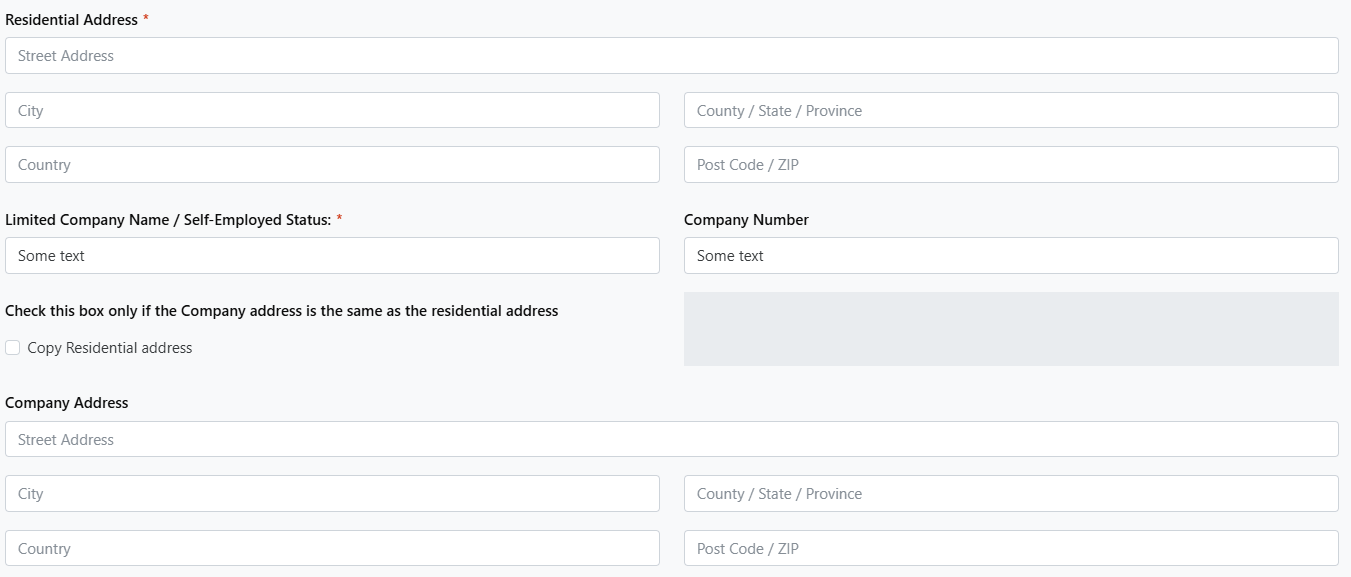1351x577 pixels.
Task: Click the Residential Address Street Address field
Action: click(671, 56)
